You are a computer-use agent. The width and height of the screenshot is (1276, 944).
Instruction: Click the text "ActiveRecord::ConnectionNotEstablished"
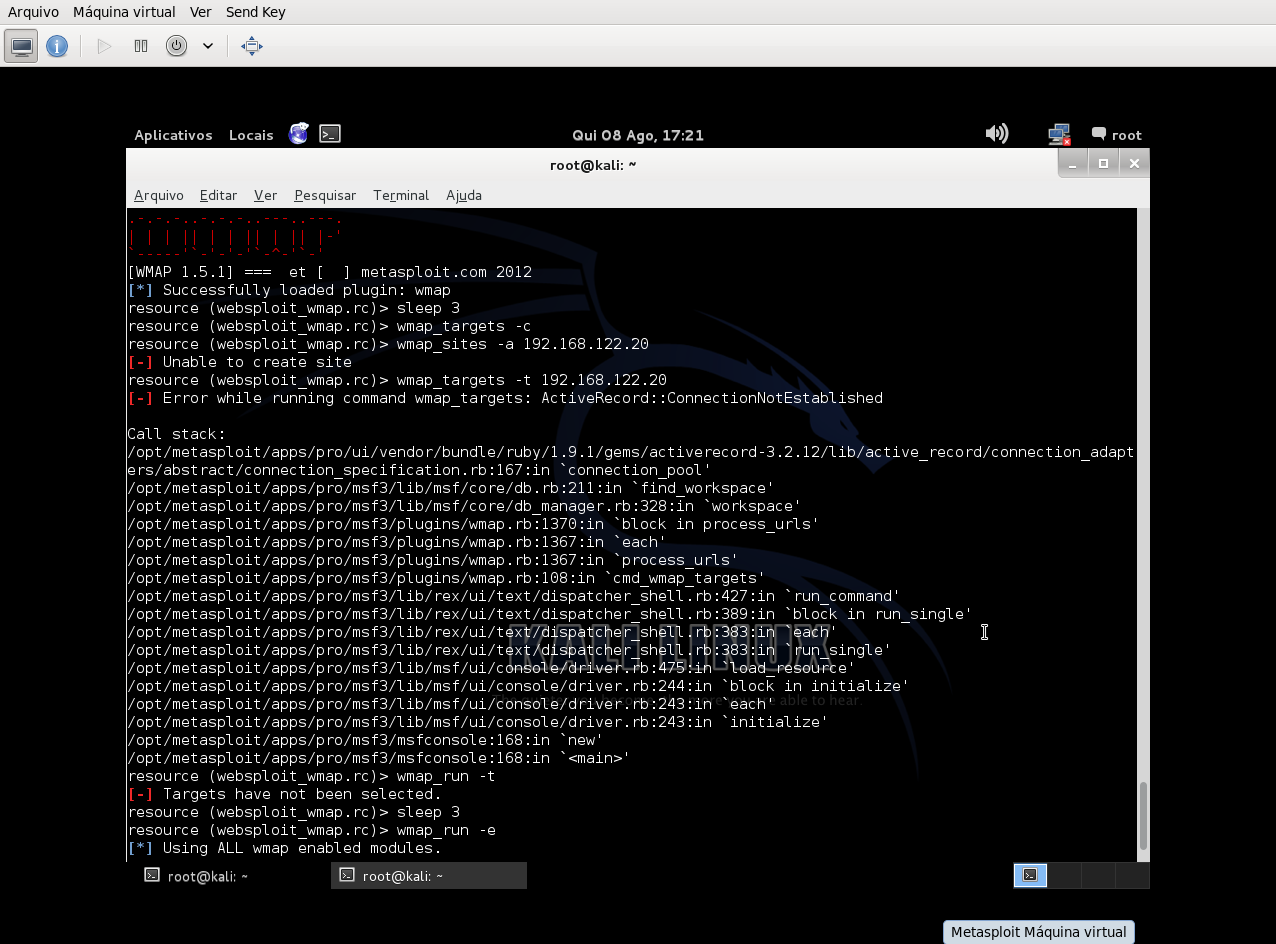712,398
